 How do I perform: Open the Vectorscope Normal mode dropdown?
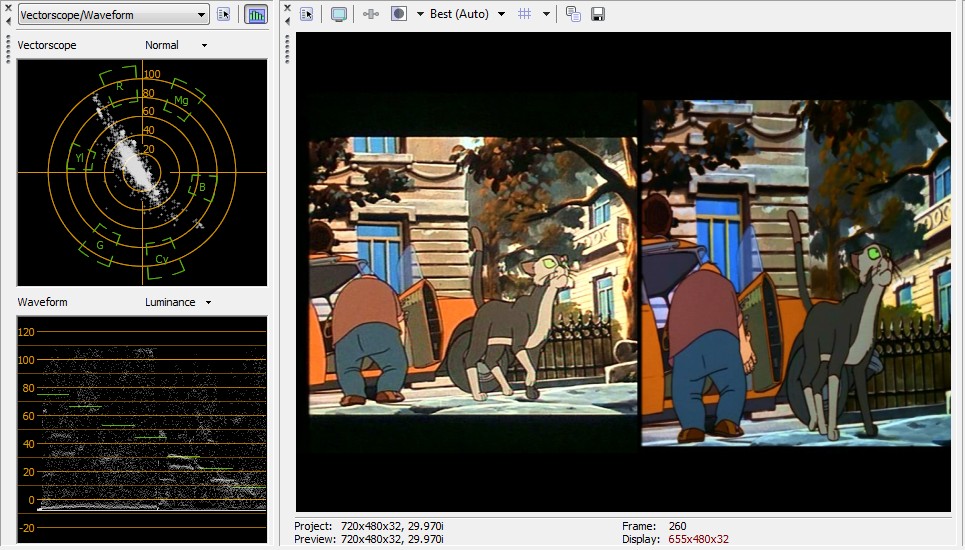point(176,45)
